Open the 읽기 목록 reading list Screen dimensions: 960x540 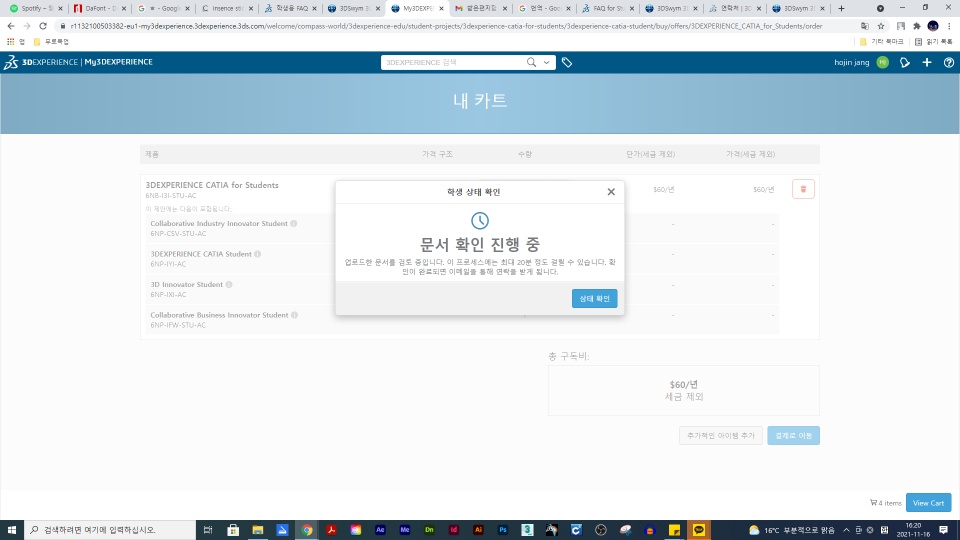934,42
